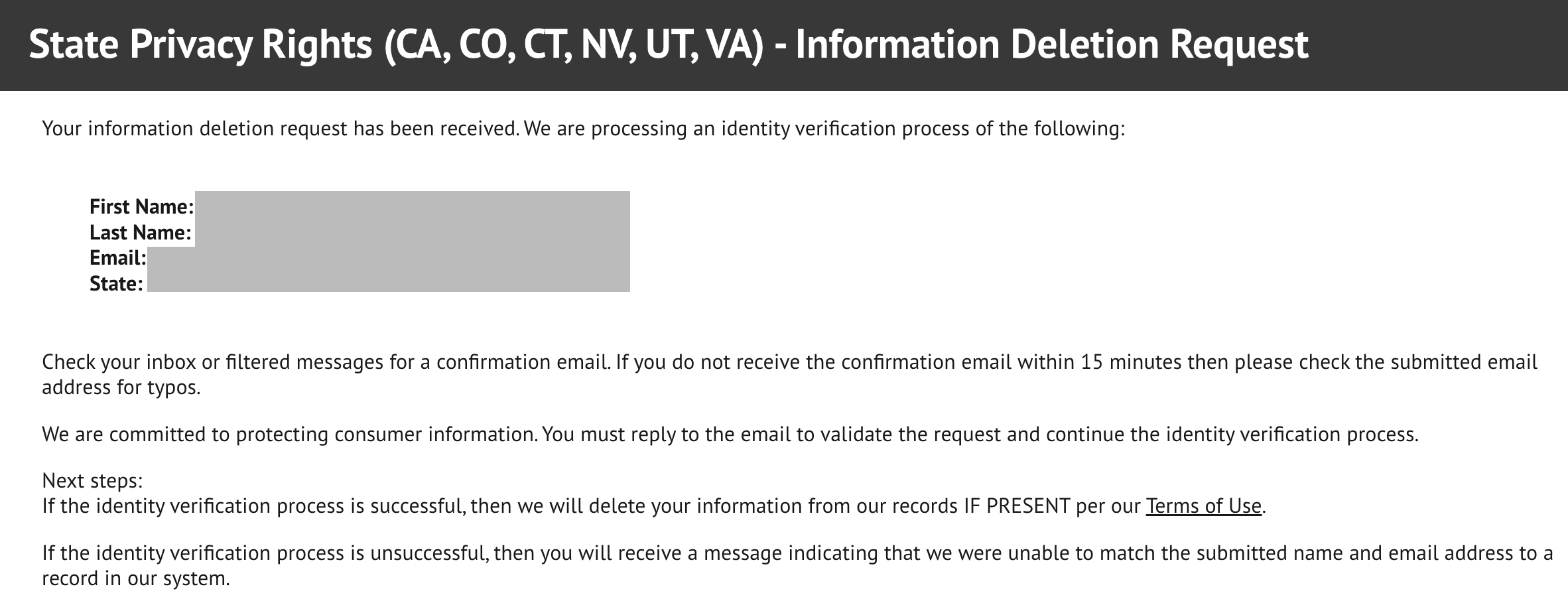The image size is (1568, 609).
Task: Click the First Name label
Action: (141, 207)
